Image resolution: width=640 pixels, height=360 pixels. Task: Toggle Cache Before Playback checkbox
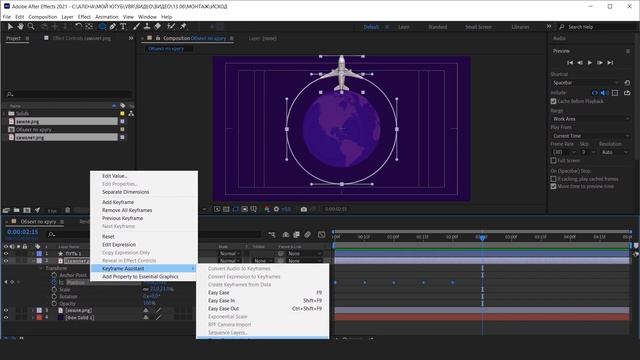(553, 101)
